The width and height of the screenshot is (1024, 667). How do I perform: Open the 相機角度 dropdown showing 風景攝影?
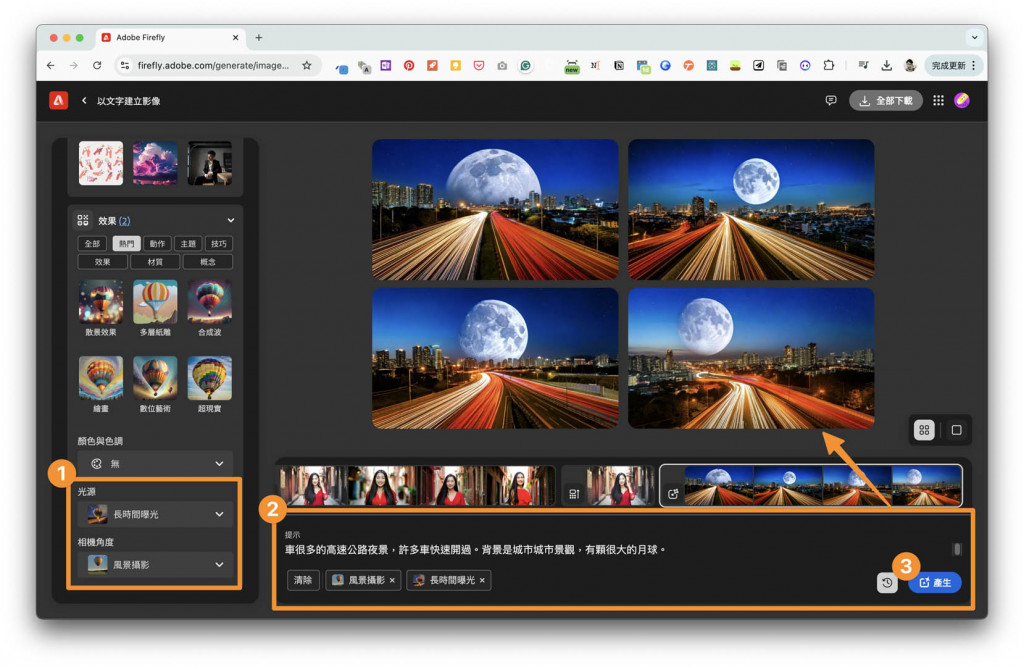click(155, 564)
